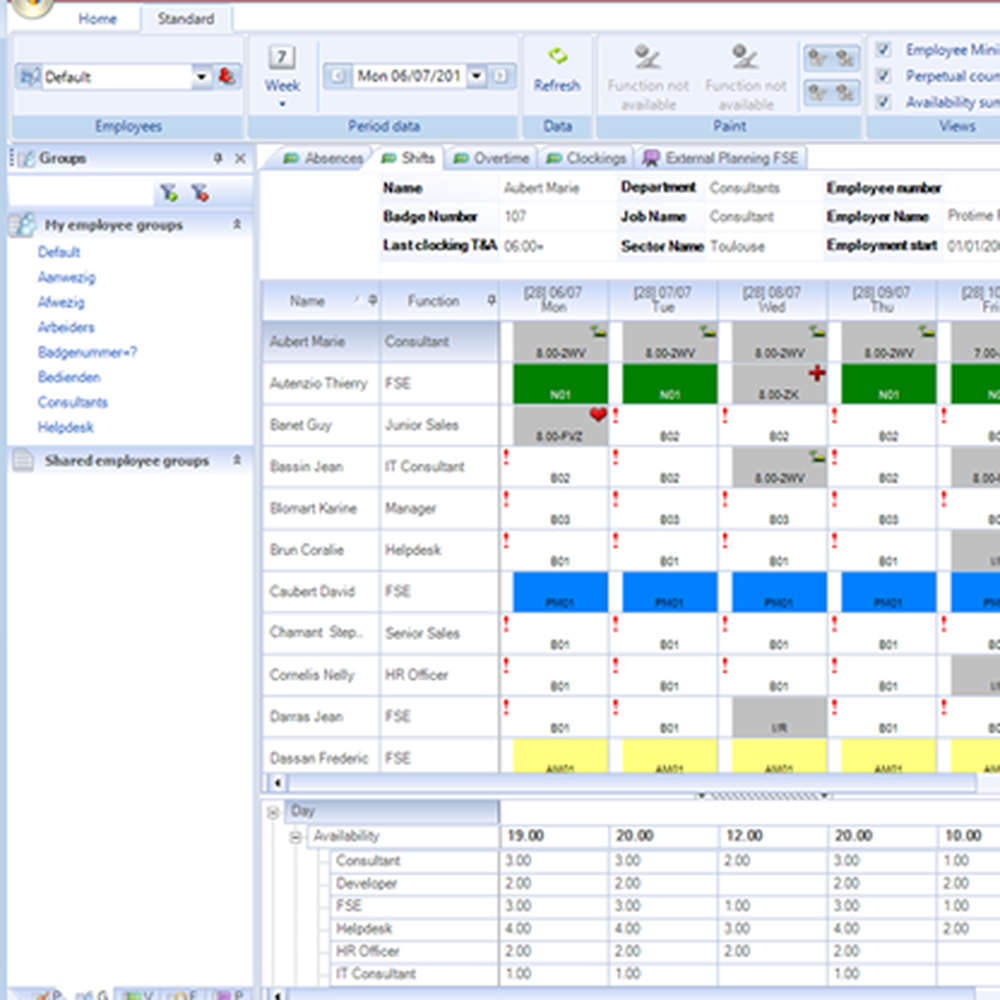Viewport: 1000px width, 1000px height.
Task: Collapse Shared employee groups section
Action: [x=237, y=460]
